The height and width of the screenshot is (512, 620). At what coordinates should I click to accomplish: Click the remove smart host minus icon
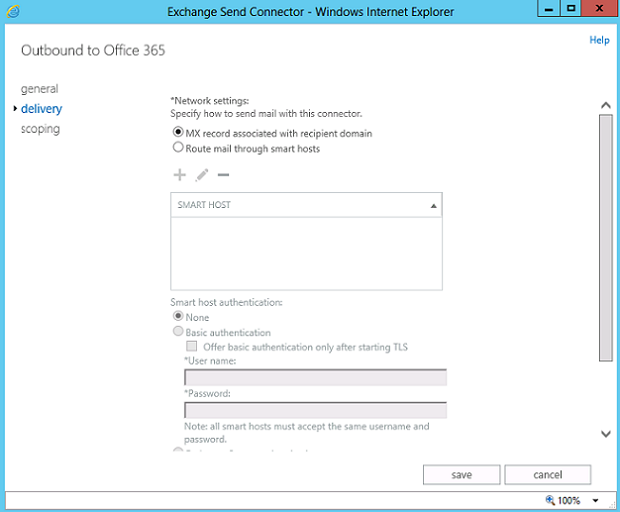point(223,175)
